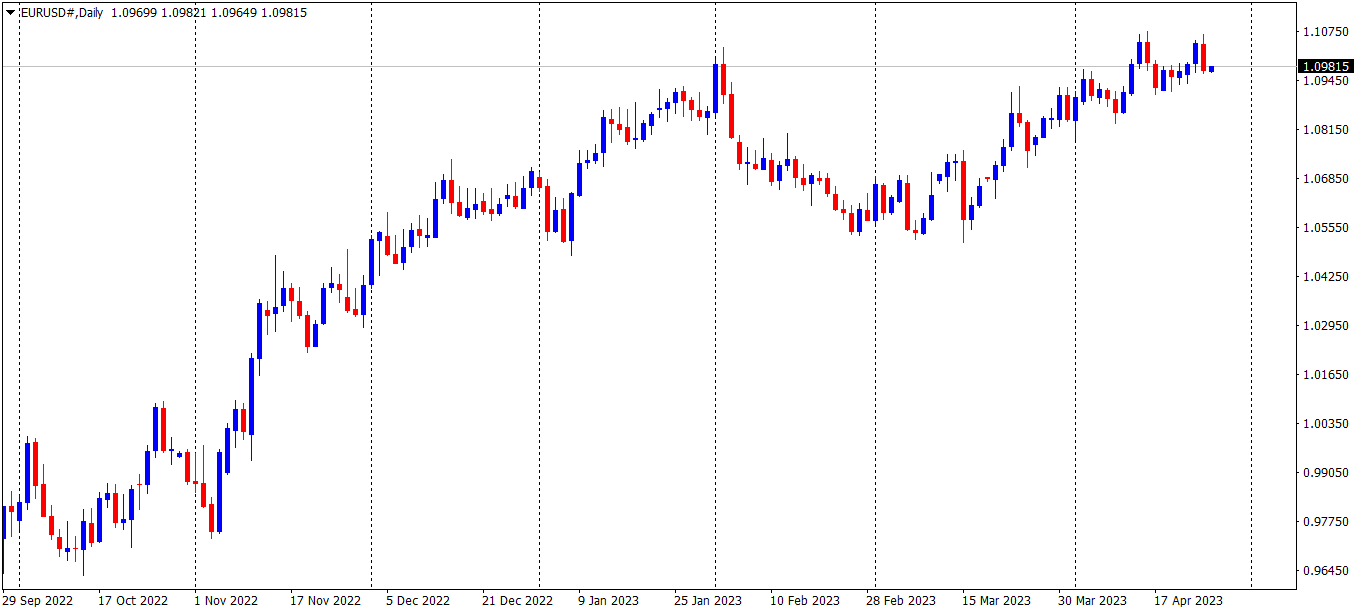
Task: Click the 1.04250 price axis value
Action: tap(1326, 278)
